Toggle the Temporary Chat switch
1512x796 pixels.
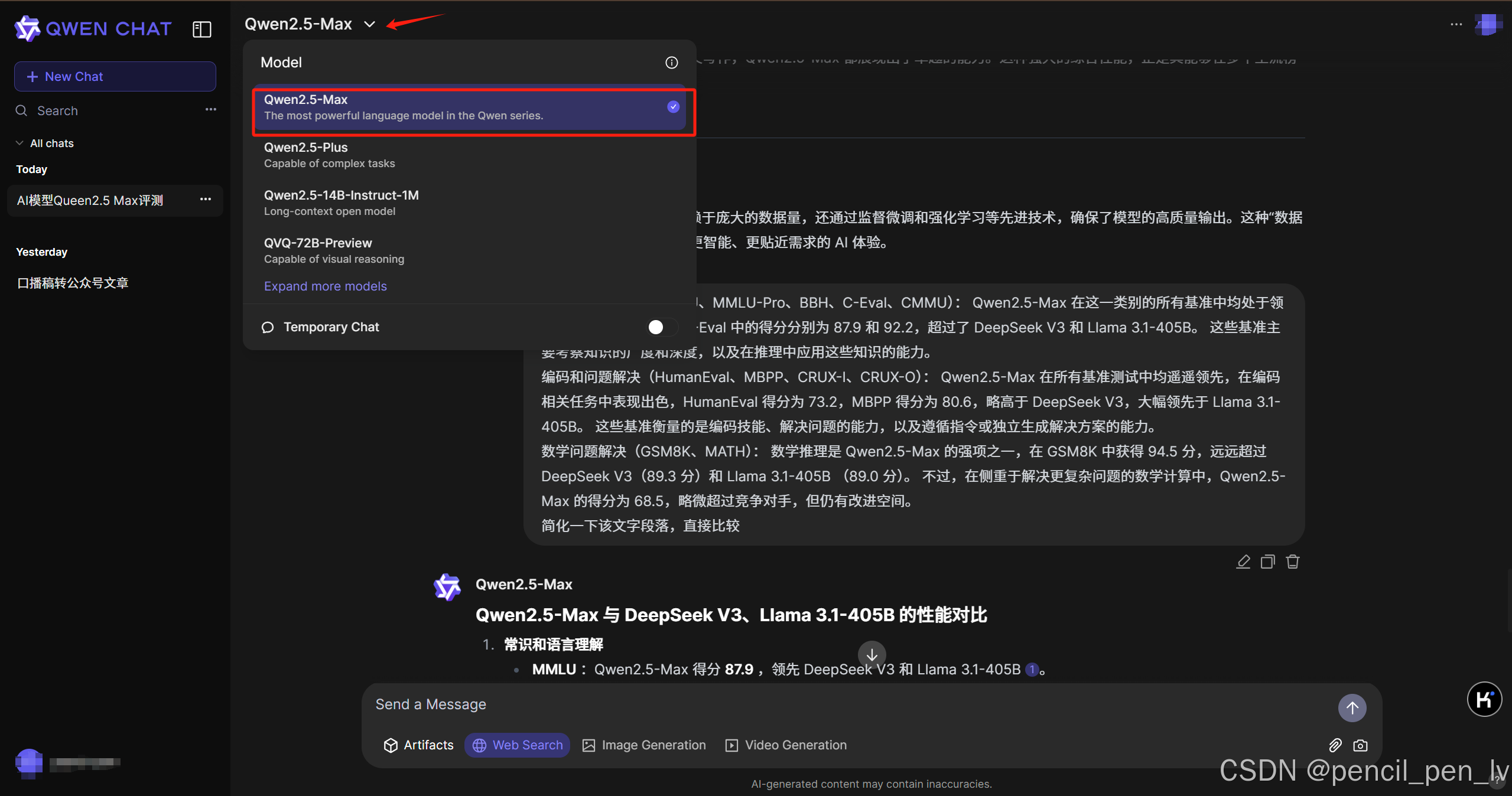coord(661,327)
